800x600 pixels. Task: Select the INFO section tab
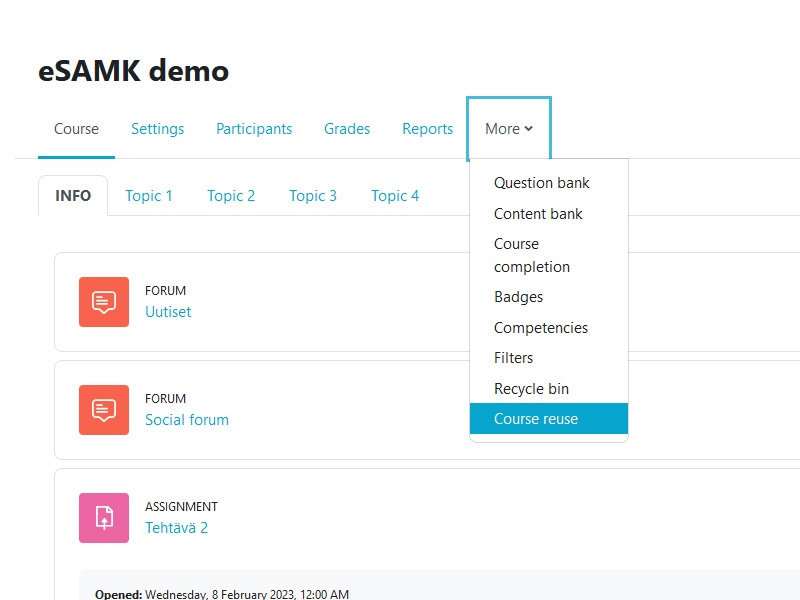(x=73, y=195)
